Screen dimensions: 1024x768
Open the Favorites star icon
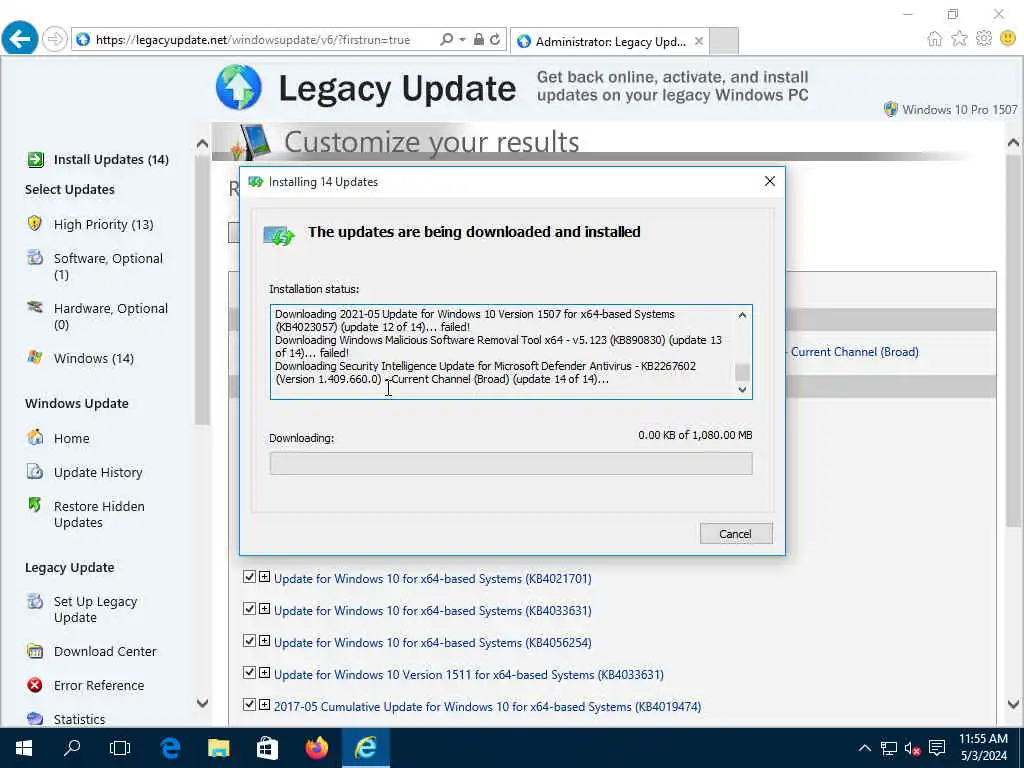tap(959, 39)
